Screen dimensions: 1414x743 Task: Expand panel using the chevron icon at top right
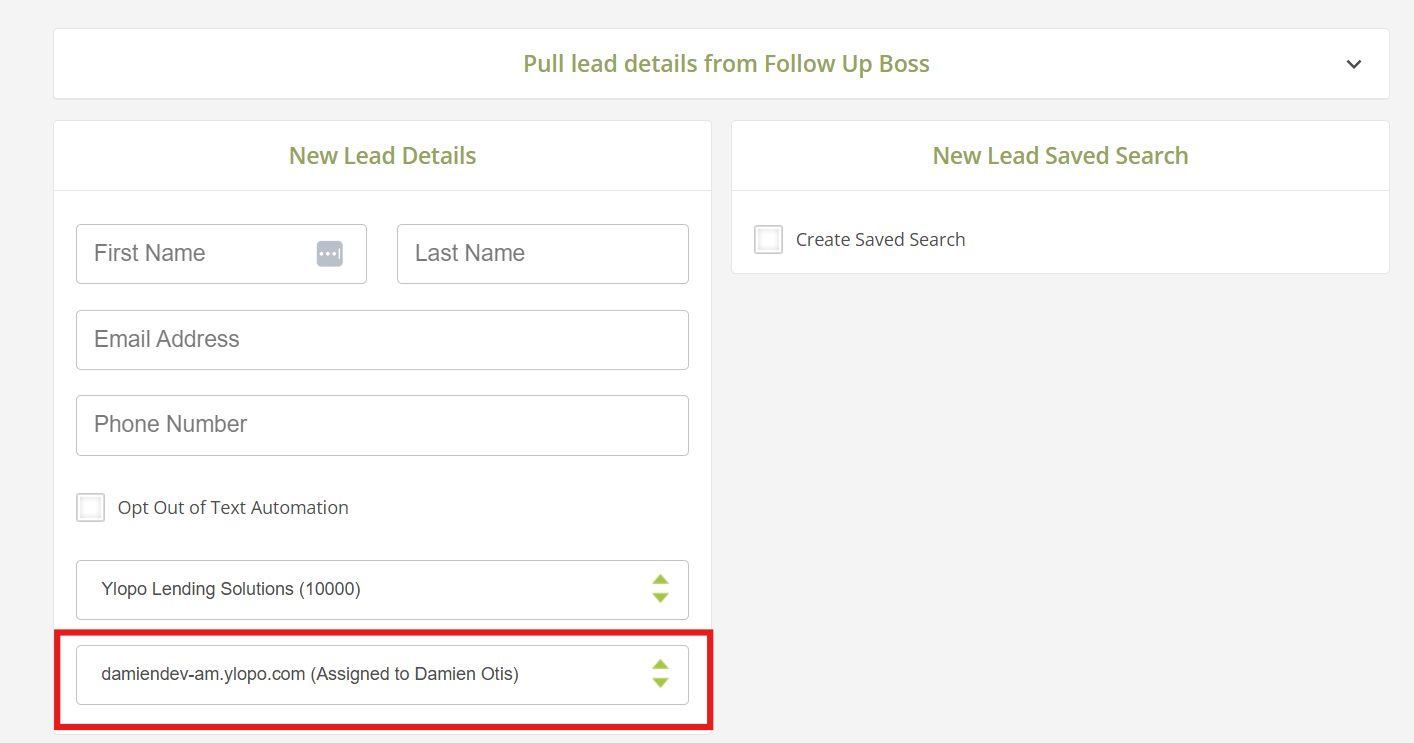click(x=1354, y=64)
